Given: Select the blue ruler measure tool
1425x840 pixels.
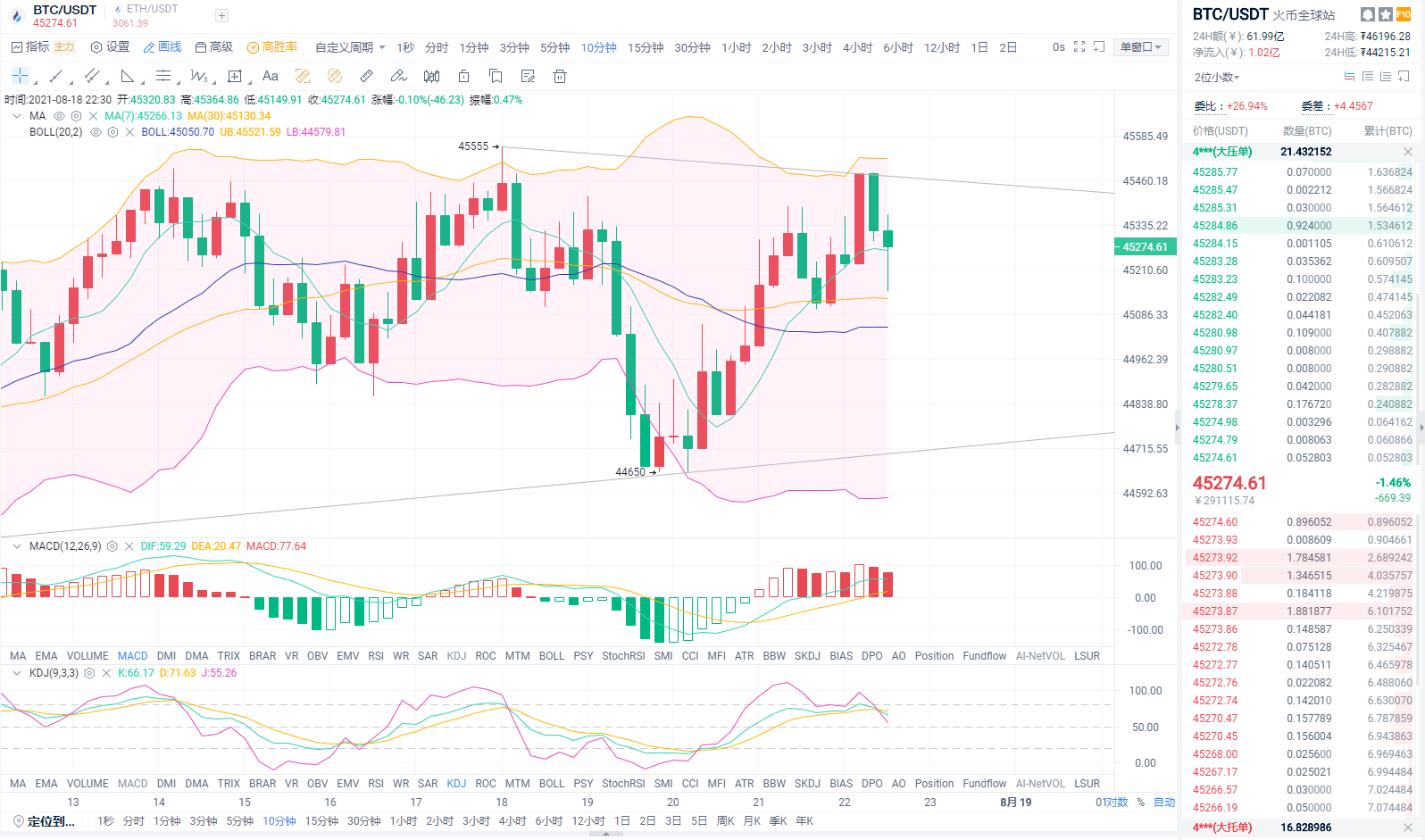Looking at the screenshot, I should [x=367, y=76].
